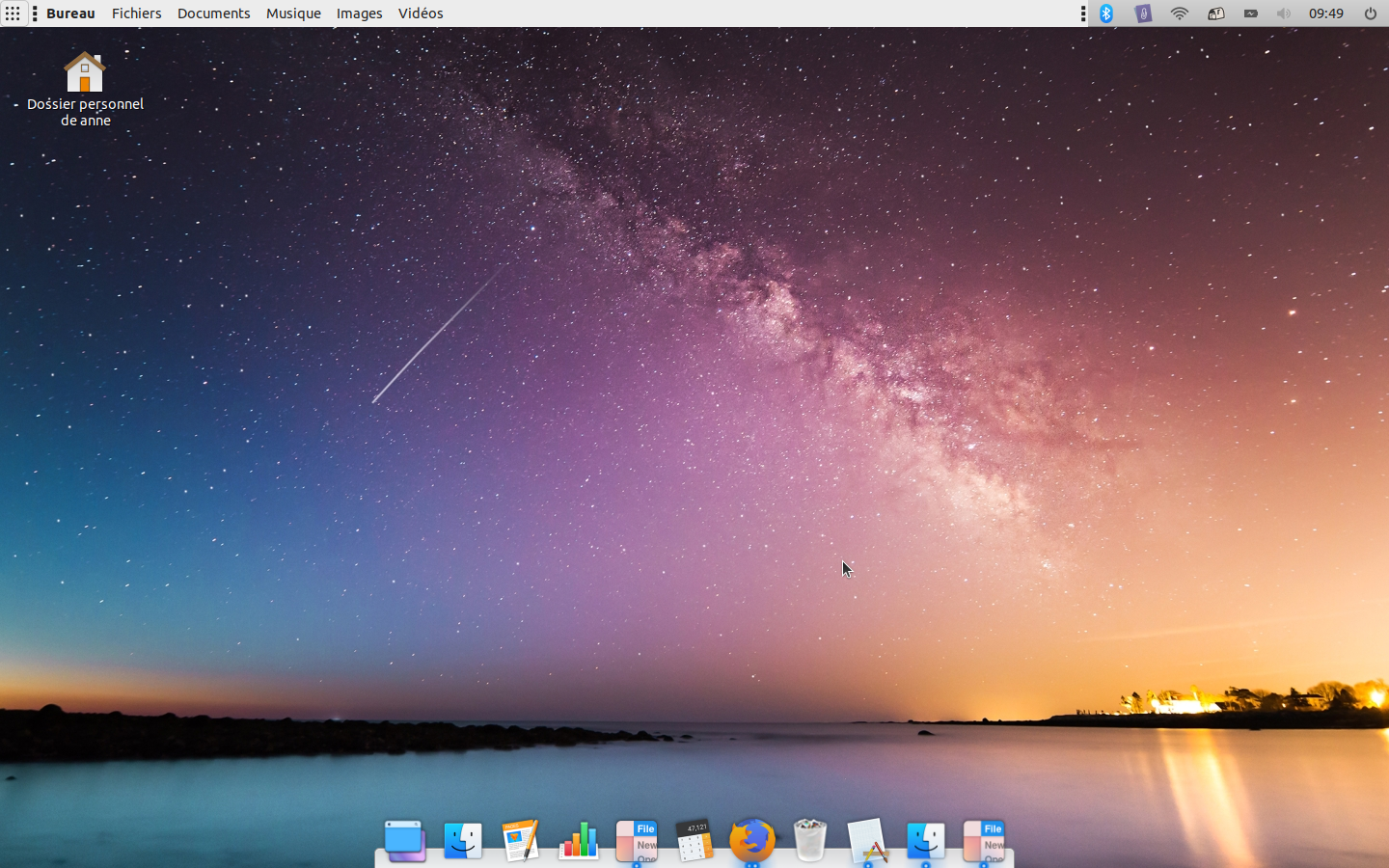Viewport: 1389px width, 868px height.
Task: Select the Documents menu item
Action: 213,14
